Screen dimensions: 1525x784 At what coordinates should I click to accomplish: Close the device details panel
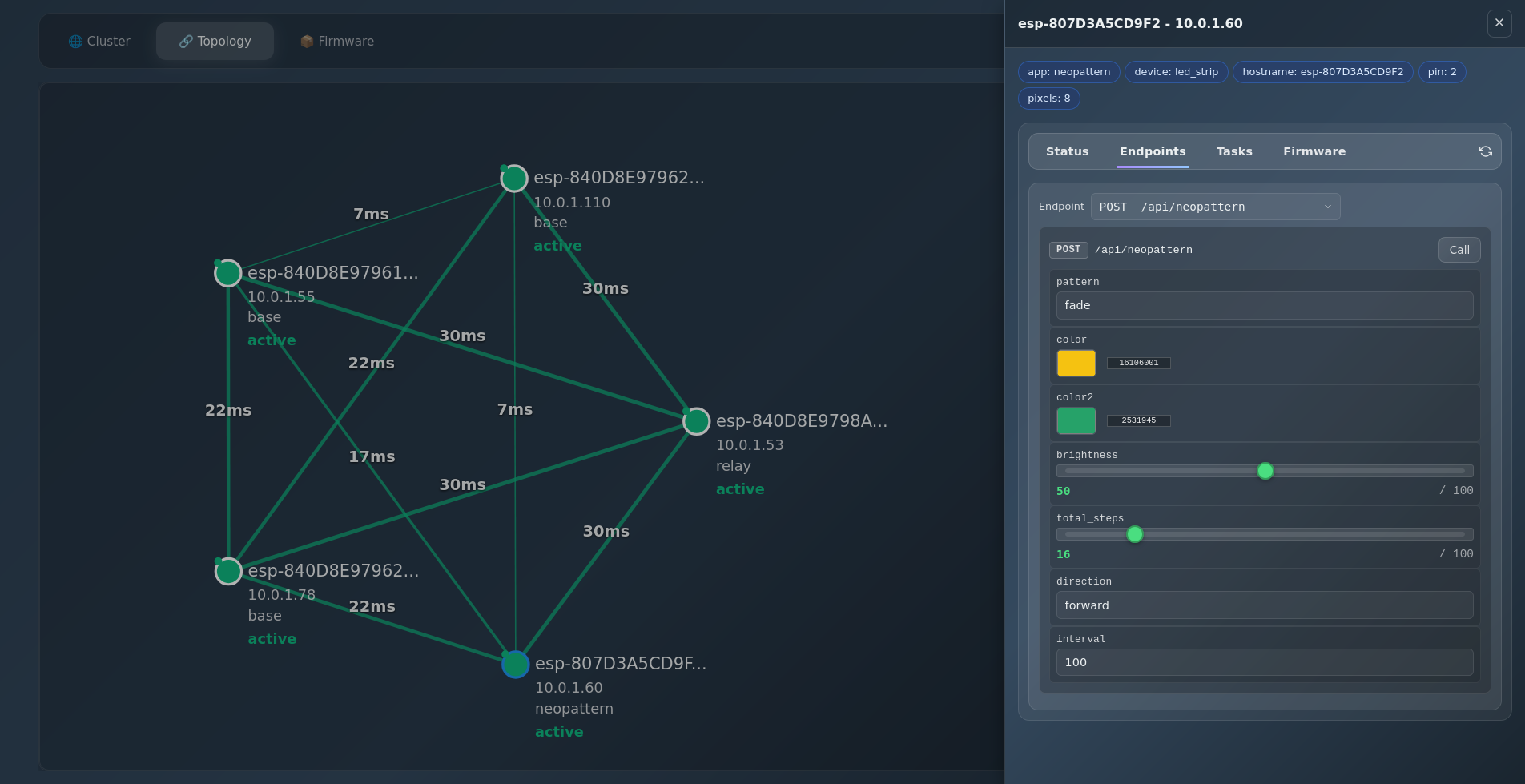coord(1499,23)
